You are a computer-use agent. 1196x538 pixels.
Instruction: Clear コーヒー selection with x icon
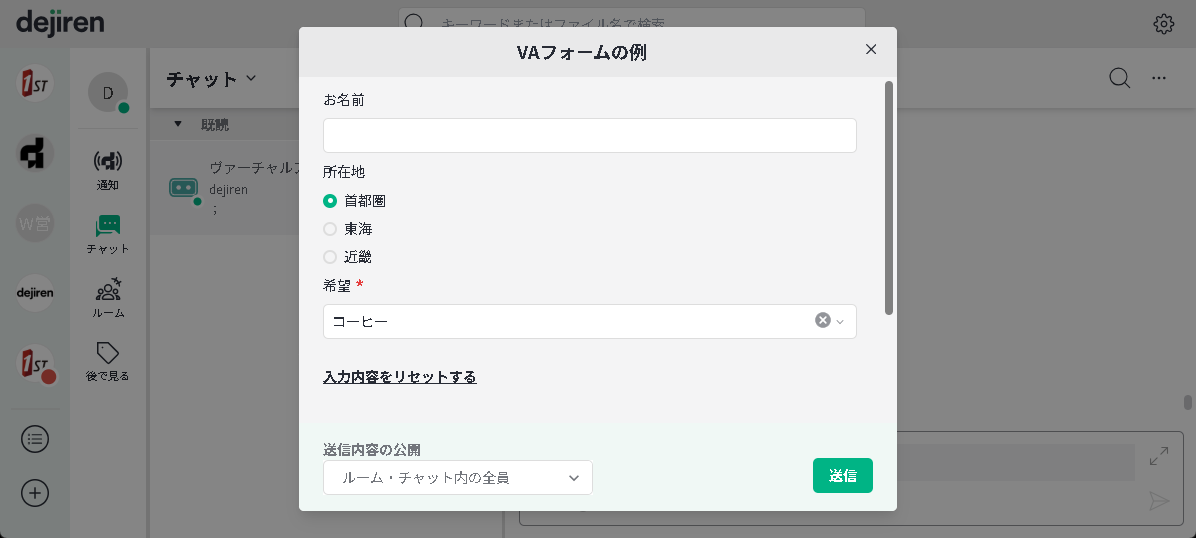(822, 321)
